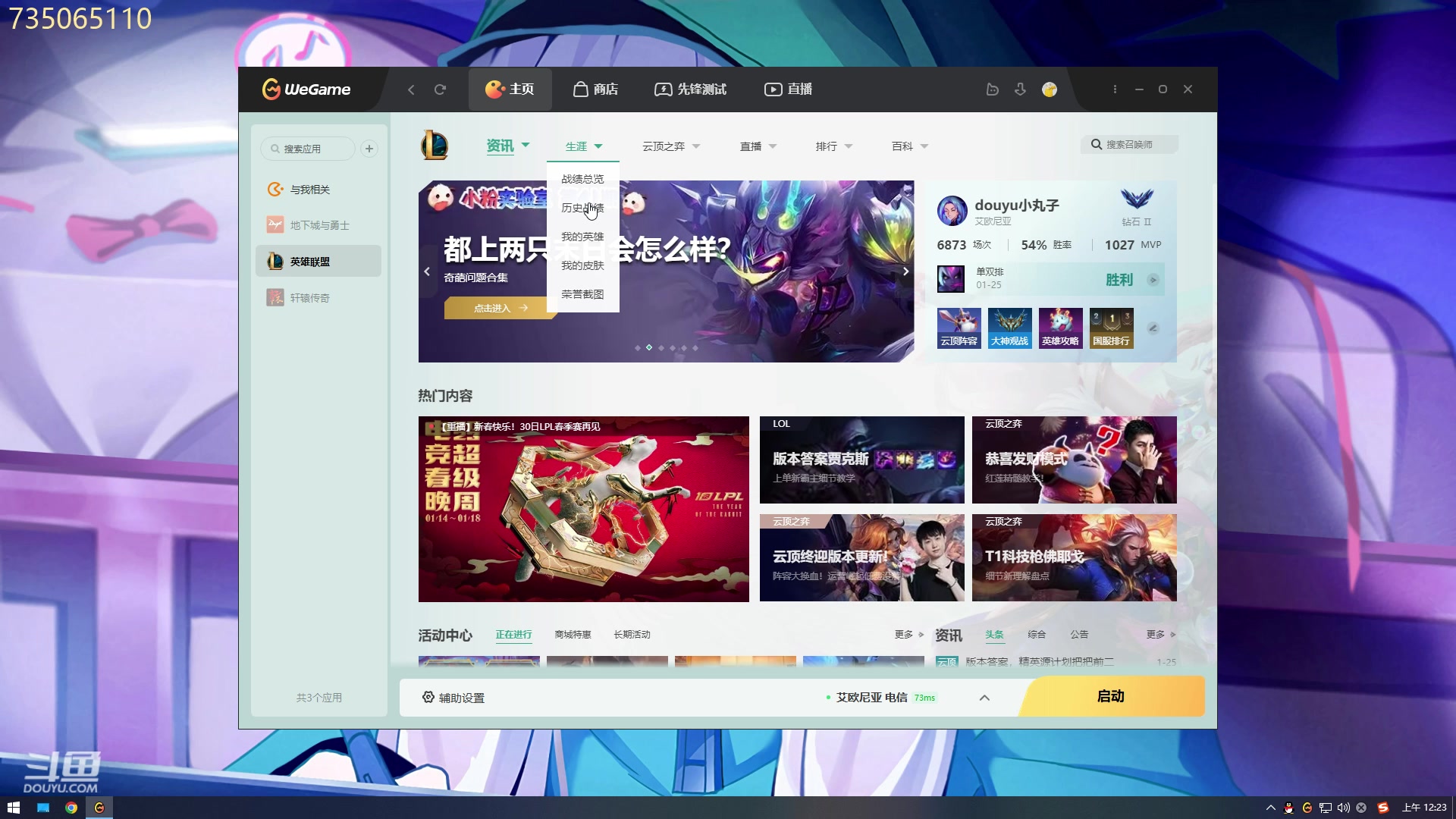The height and width of the screenshot is (819, 1456).
Task: Open the assistant mascot icon in title bar
Action: (x=992, y=89)
